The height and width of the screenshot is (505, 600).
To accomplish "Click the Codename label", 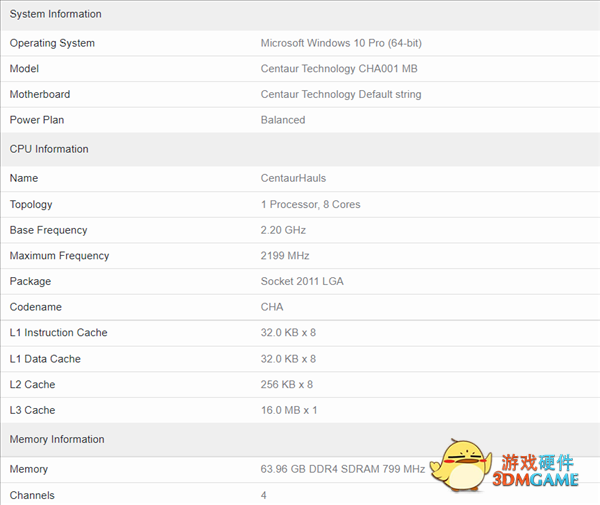I will click(x=36, y=307).
